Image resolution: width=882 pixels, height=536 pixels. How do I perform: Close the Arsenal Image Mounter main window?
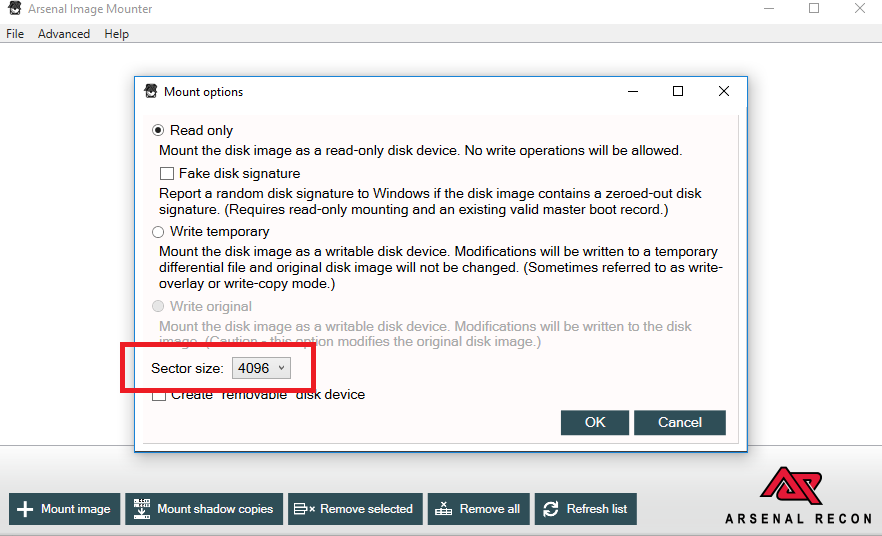coord(860,8)
